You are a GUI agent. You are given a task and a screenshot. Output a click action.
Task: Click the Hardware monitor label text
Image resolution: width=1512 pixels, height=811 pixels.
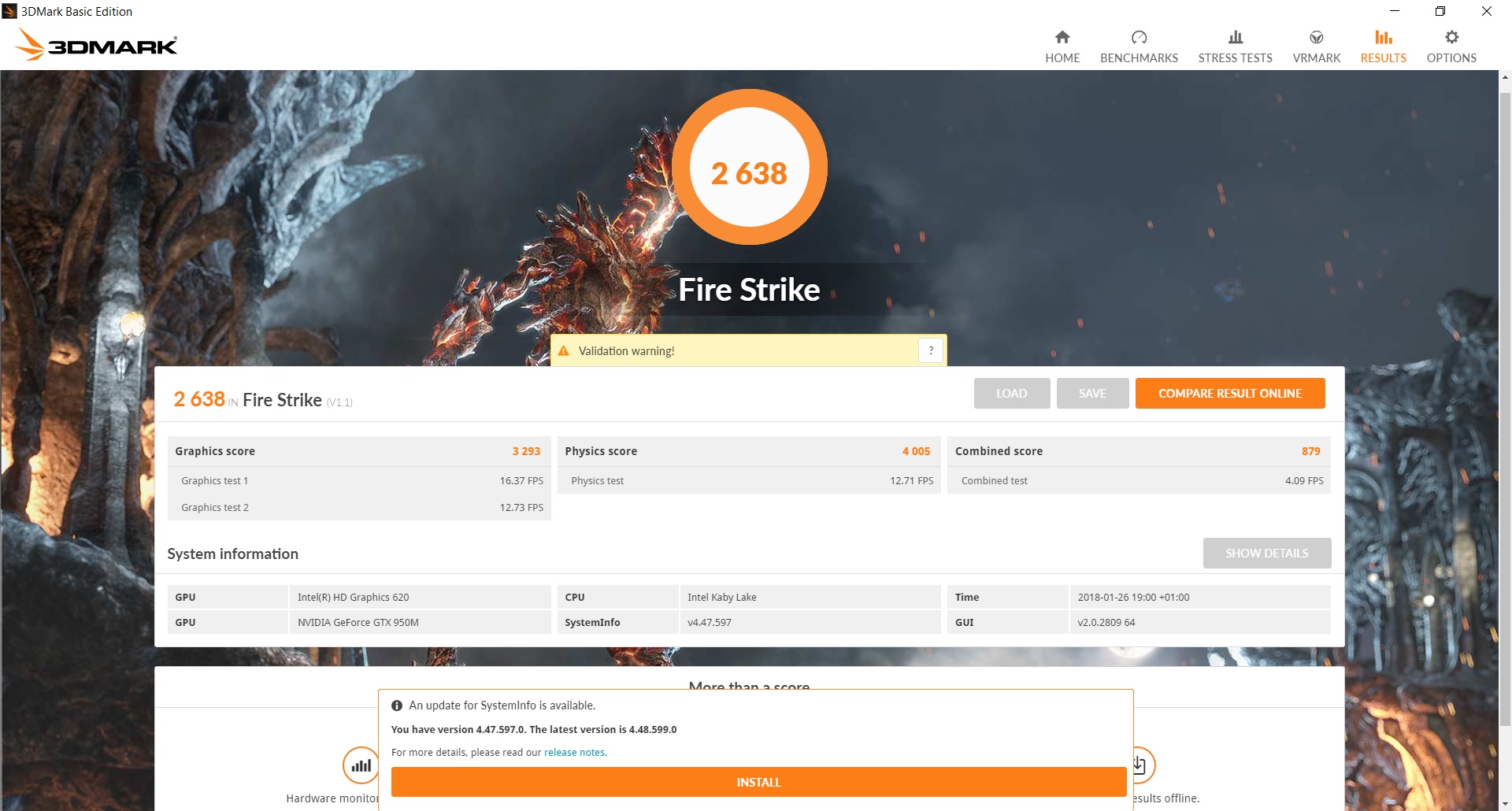332,798
